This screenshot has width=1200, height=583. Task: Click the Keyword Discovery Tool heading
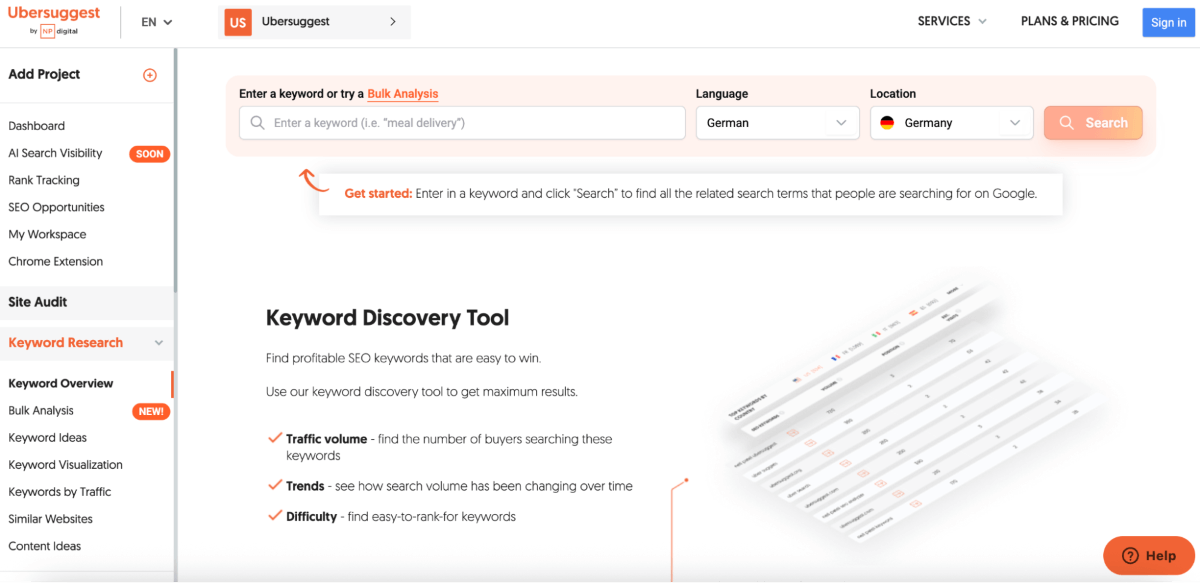tap(388, 318)
